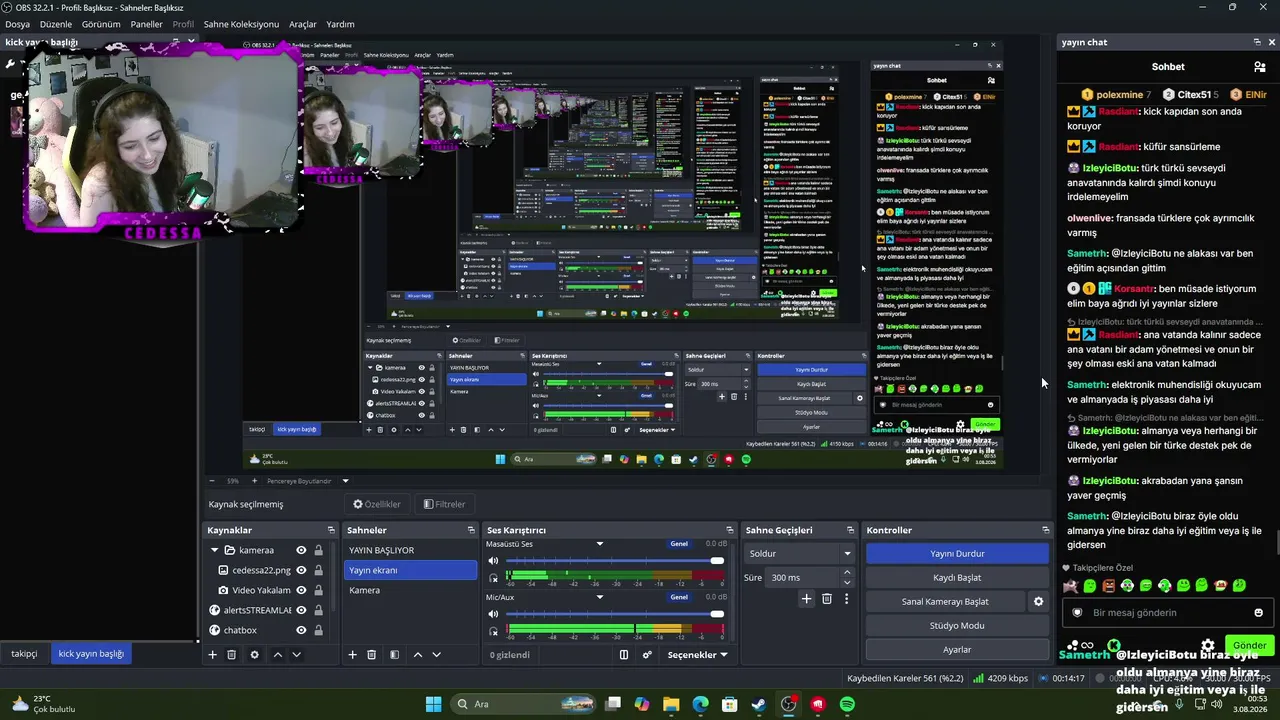The width and height of the screenshot is (1280, 720).
Task: Lock the kameraa group
Action: click(319, 550)
